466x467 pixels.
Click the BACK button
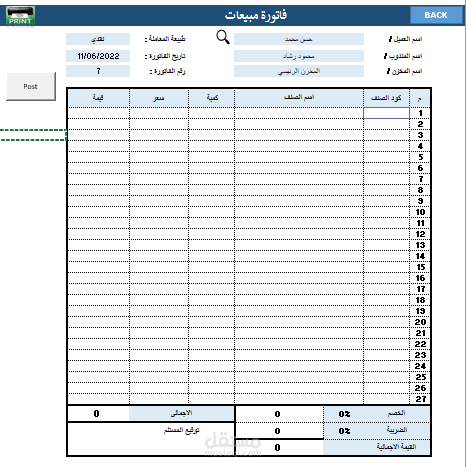436,15
